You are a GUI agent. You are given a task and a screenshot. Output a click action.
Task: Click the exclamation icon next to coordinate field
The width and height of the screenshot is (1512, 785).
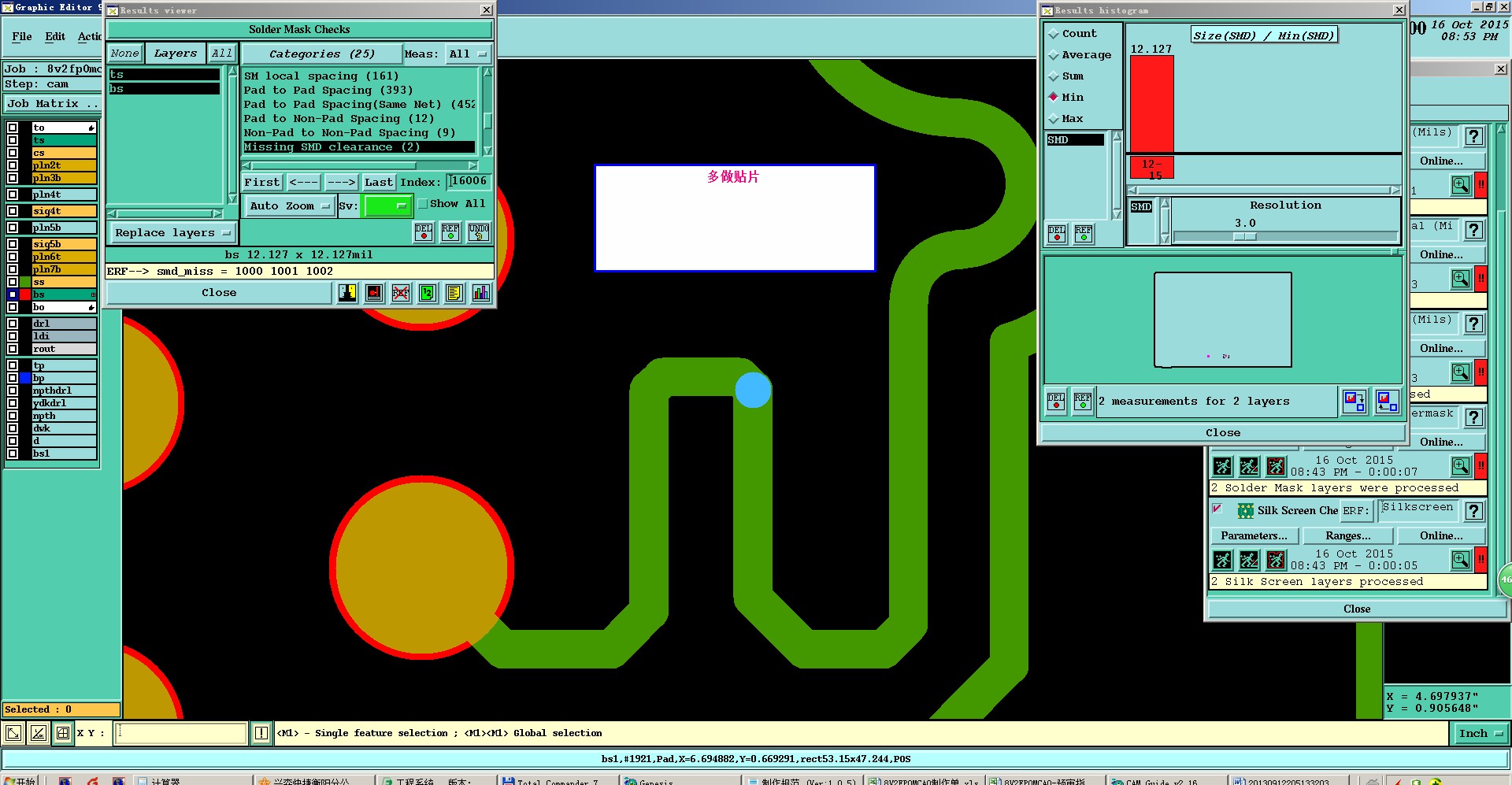(x=261, y=733)
